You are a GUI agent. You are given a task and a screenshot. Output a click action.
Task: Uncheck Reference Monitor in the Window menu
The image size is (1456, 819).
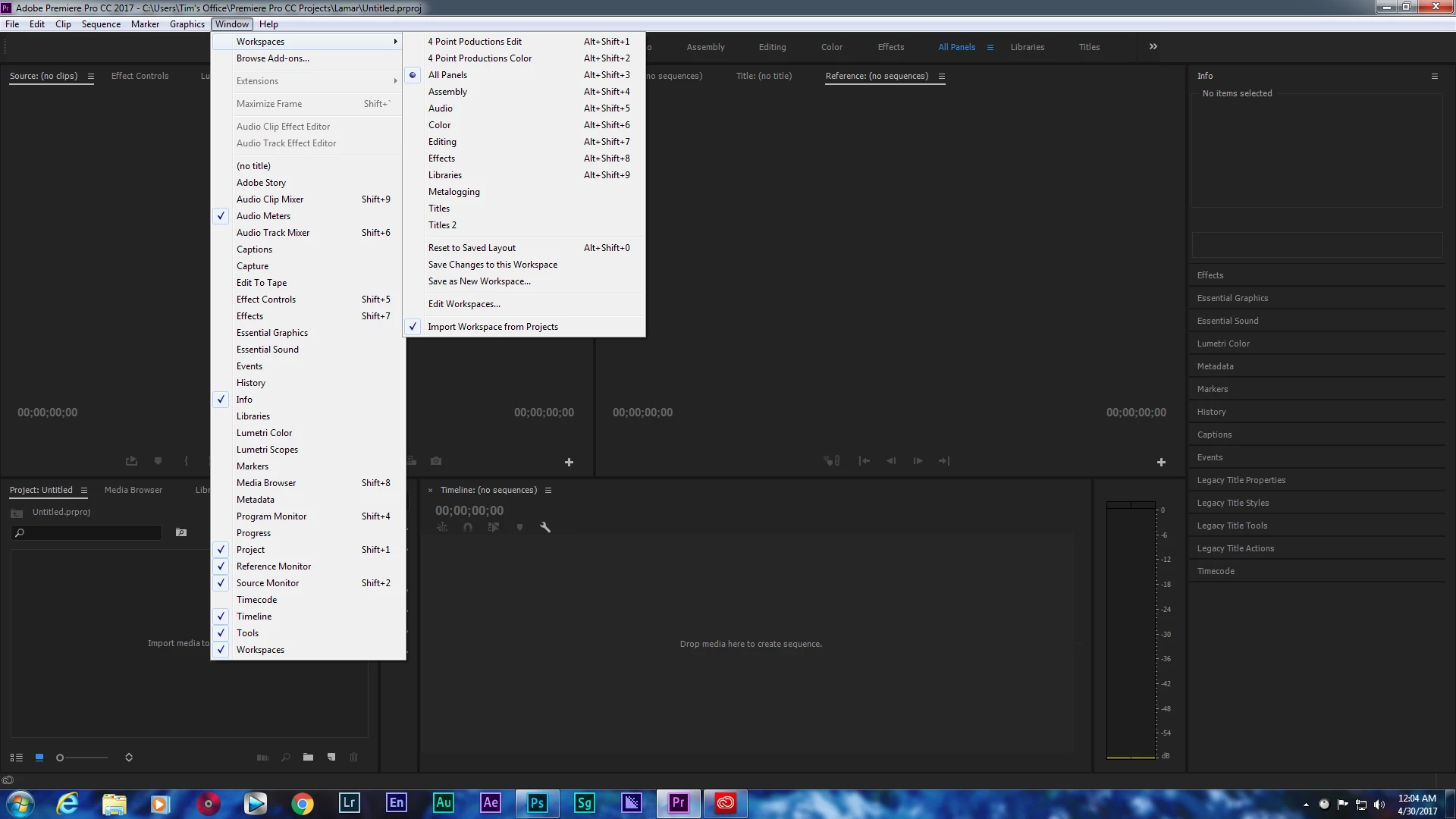coord(273,566)
